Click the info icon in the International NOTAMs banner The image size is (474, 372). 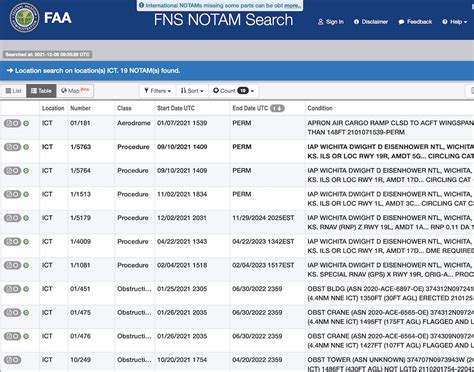tap(141, 5)
